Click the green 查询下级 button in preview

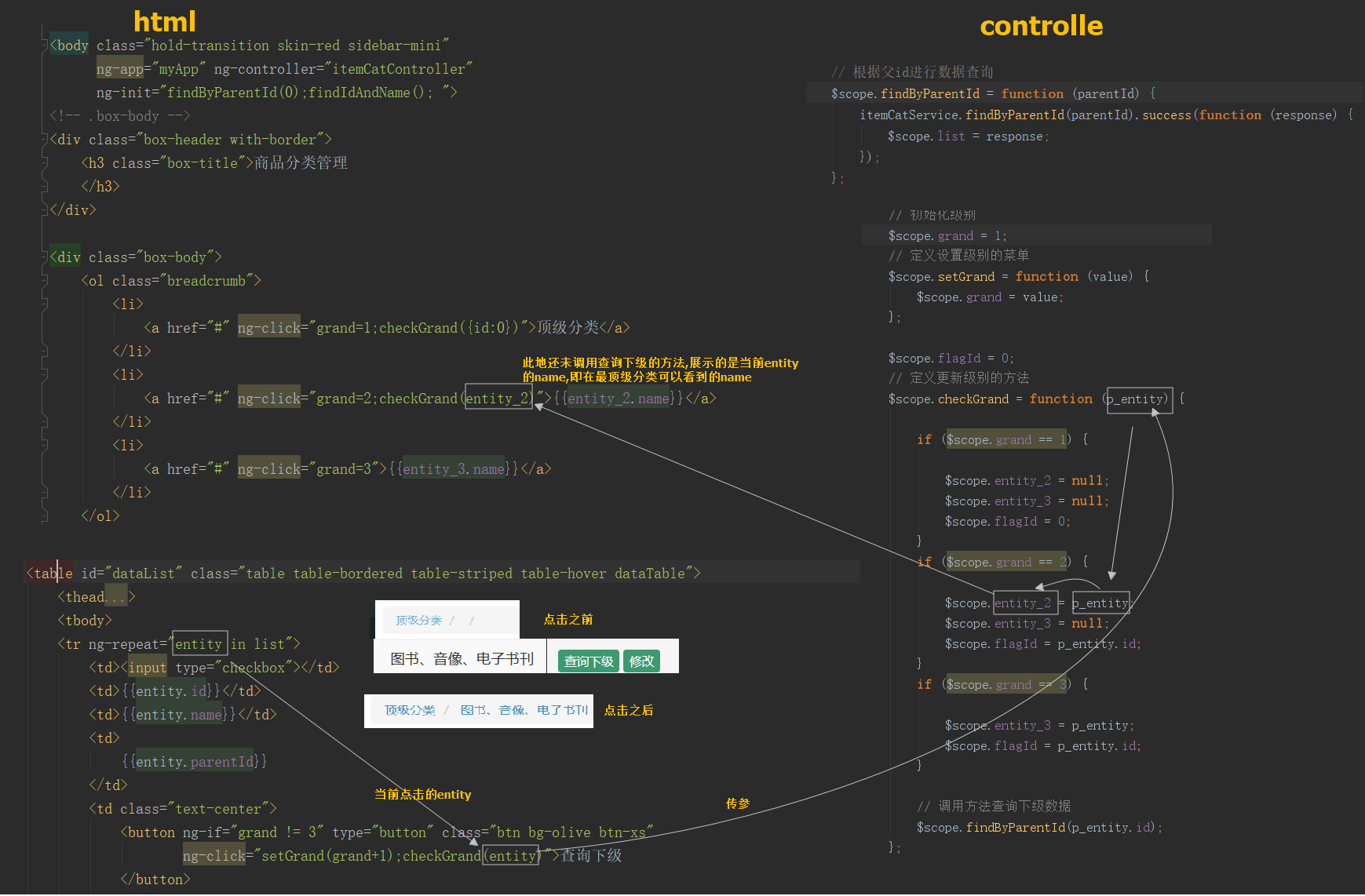click(589, 661)
